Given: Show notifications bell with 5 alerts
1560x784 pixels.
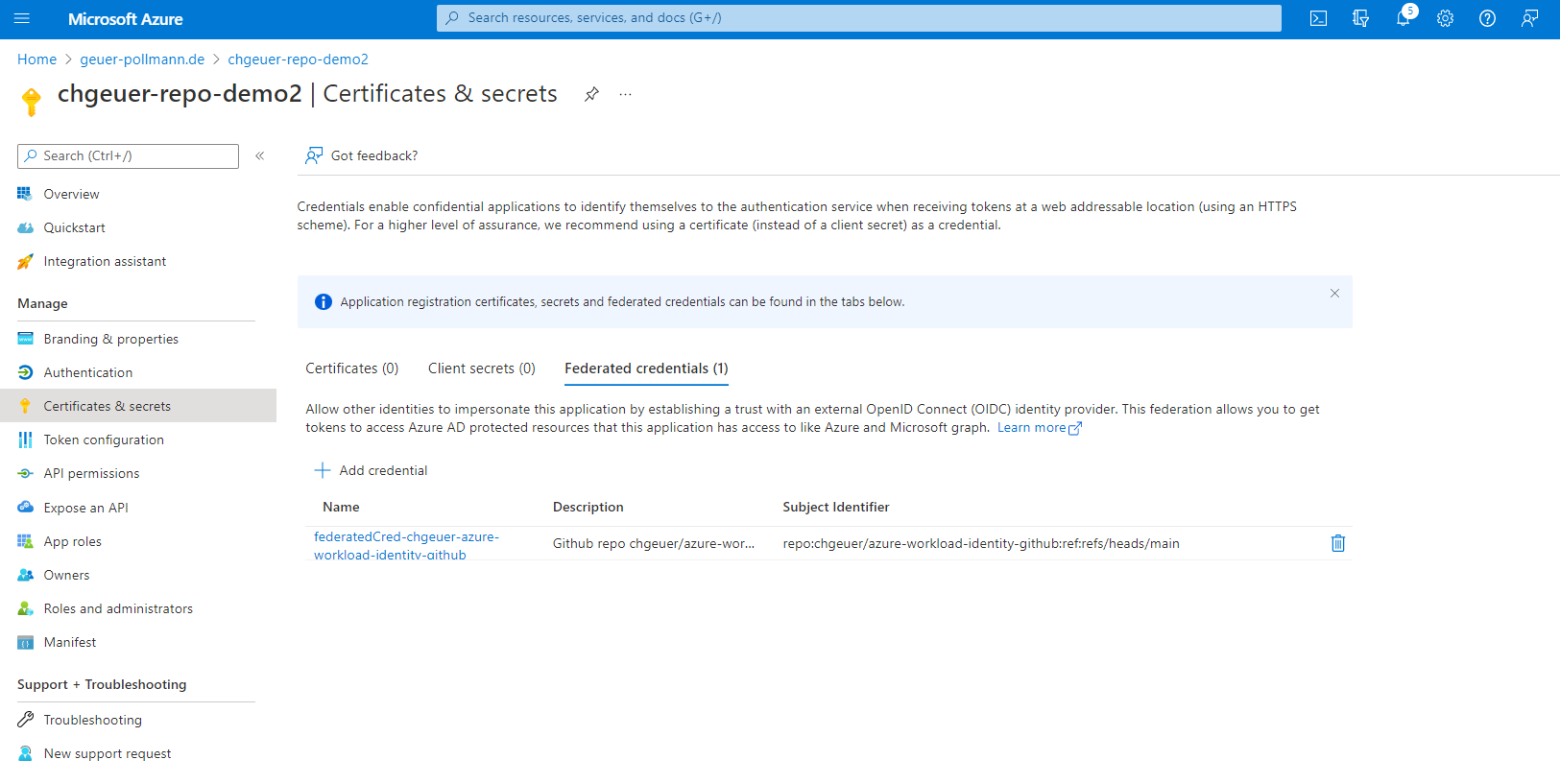Looking at the screenshot, I should tap(1404, 17).
